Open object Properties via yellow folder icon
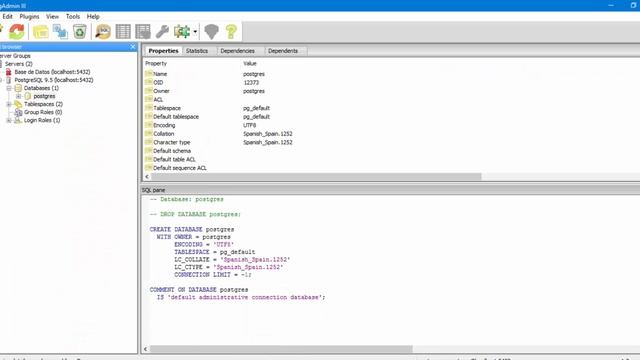640x360 pixels. click(x=40, y=31)
